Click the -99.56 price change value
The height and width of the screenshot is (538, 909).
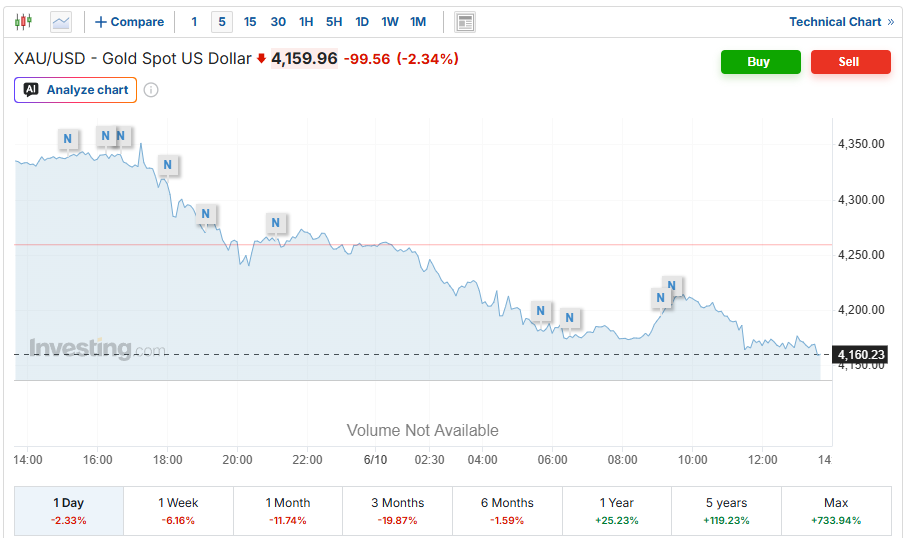pyautogui.click(x=367, y=59)
